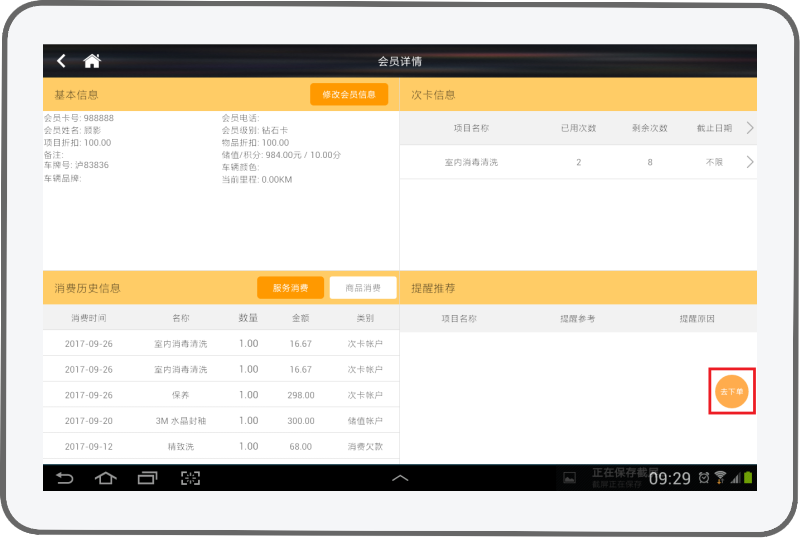Image resolution: width=800 pixels, height=538 pixels.
Task: Click 修改会员信息 button
Action: (348, 95)
